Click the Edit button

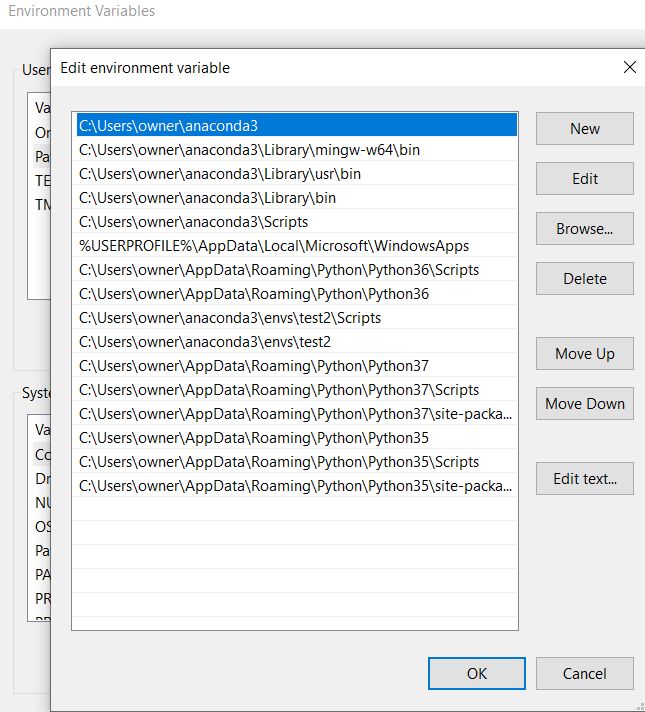point(585,178)
